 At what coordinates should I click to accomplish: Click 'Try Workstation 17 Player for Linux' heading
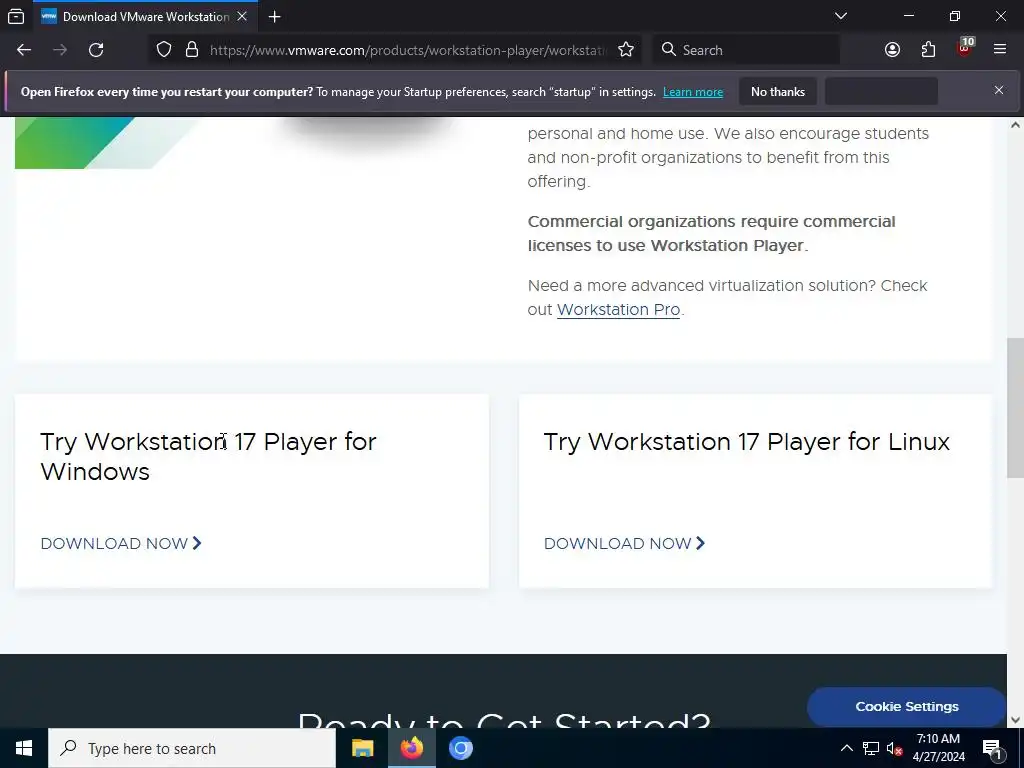(x=746, y=442)
